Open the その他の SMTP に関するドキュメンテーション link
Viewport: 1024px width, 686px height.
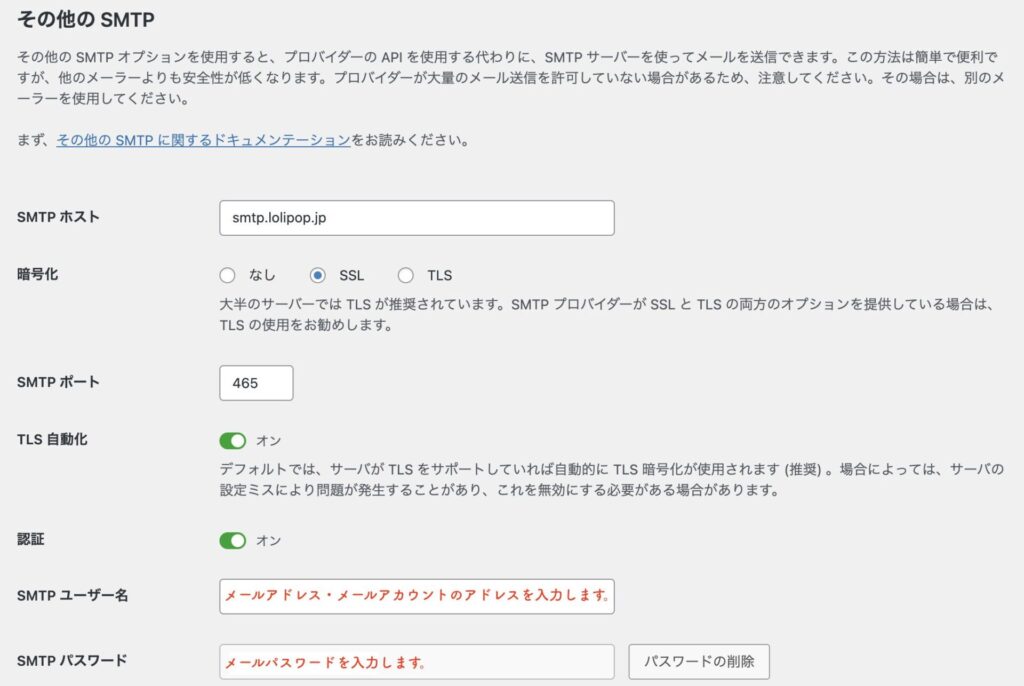tap(203, 140)
